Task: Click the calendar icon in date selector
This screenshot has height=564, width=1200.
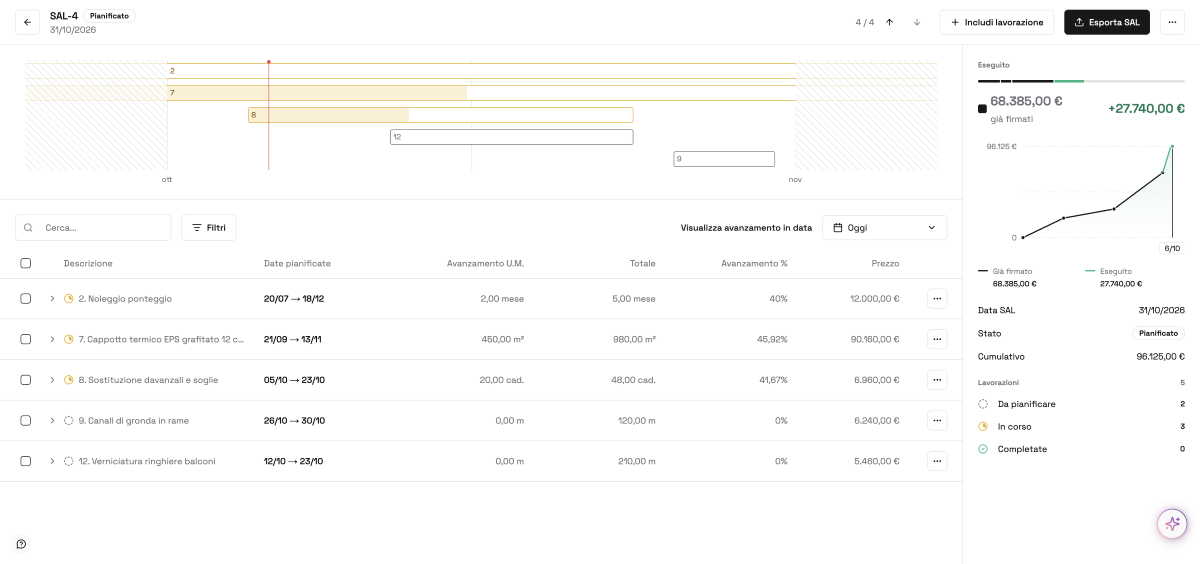Action: coord(838,228)
